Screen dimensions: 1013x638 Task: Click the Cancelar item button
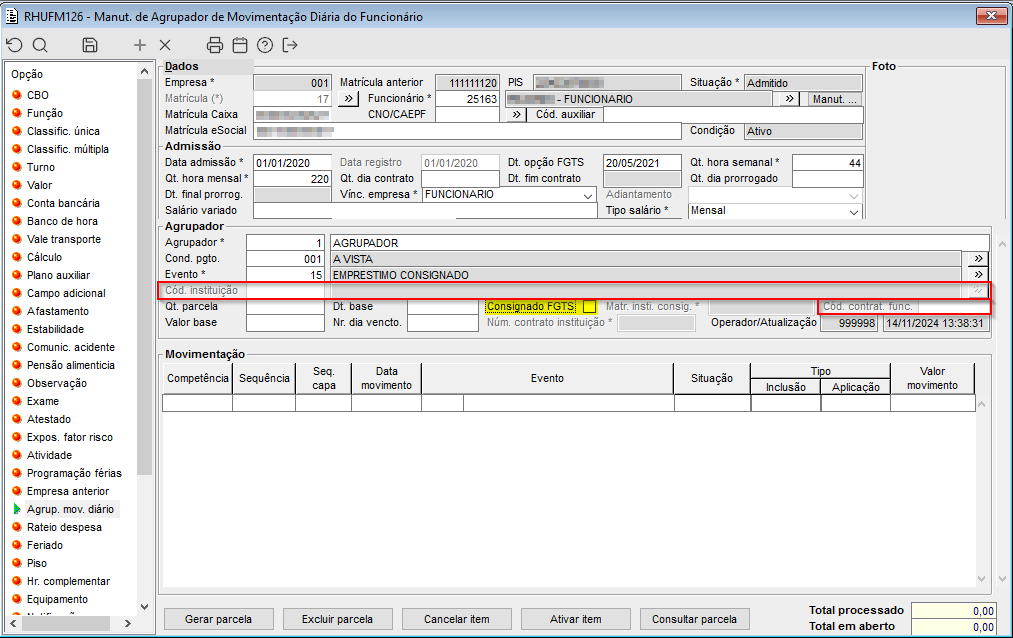click(456, 619)
